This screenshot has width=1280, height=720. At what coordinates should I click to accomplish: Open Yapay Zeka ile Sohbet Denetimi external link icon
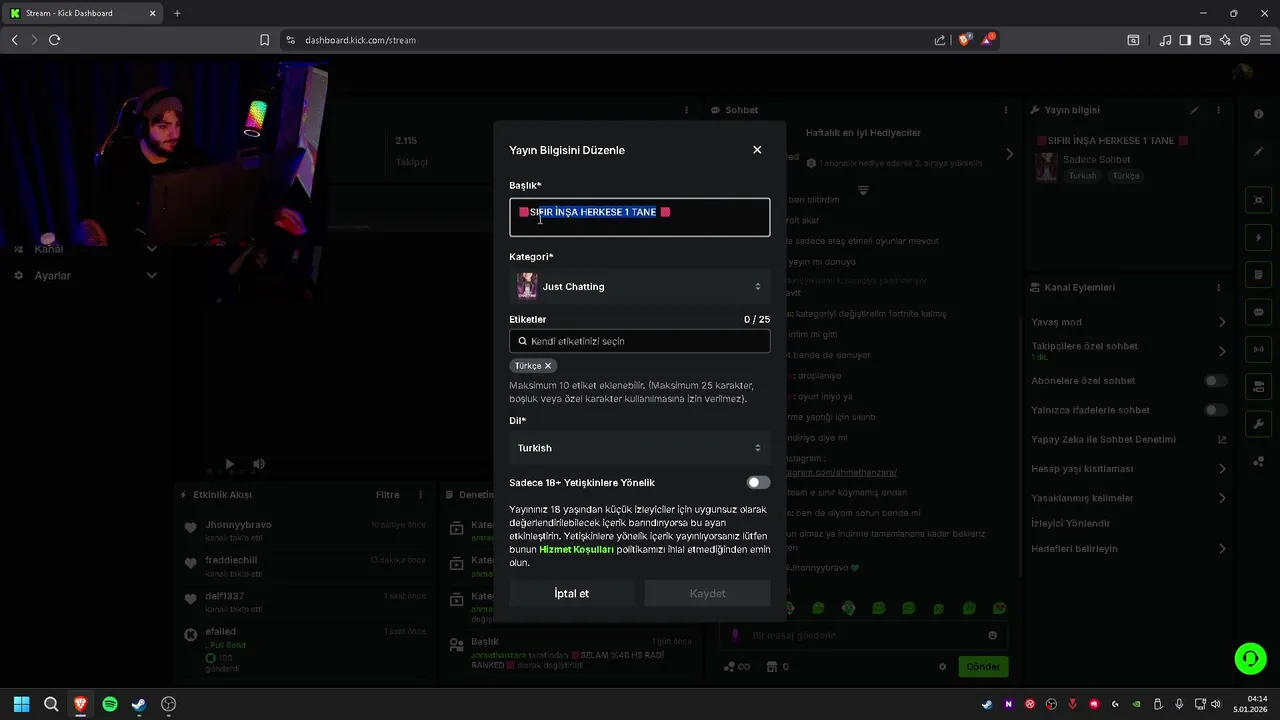coord(1222,439)
